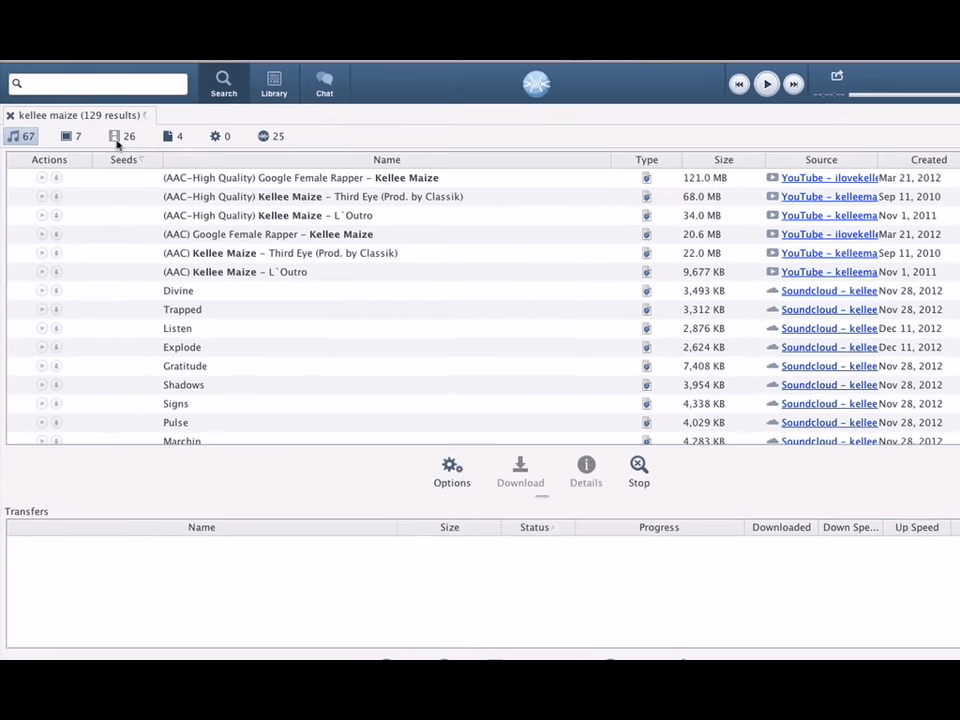The height and width of the screenshot is (720, 960).
Task: Sort results by Size column
Action: point(723,160)
